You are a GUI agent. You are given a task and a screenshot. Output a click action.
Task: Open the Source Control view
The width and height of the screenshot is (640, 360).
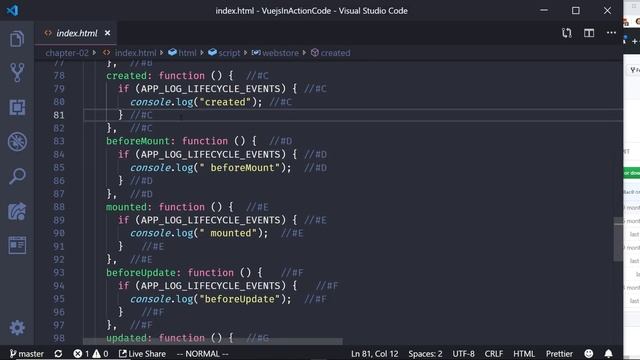click(17, 73)
